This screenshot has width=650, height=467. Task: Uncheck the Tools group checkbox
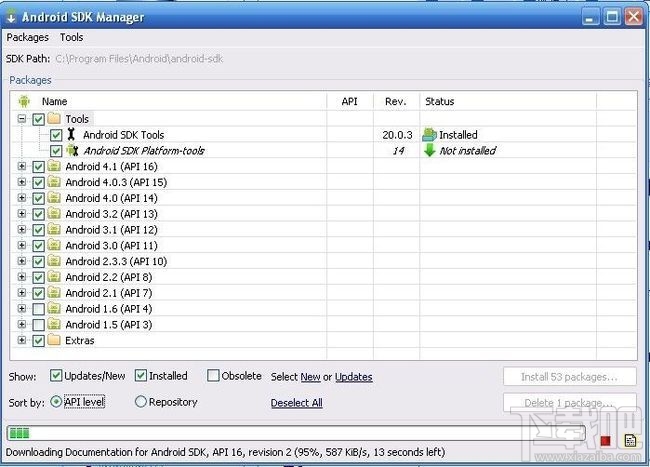(x=39, y=119)
